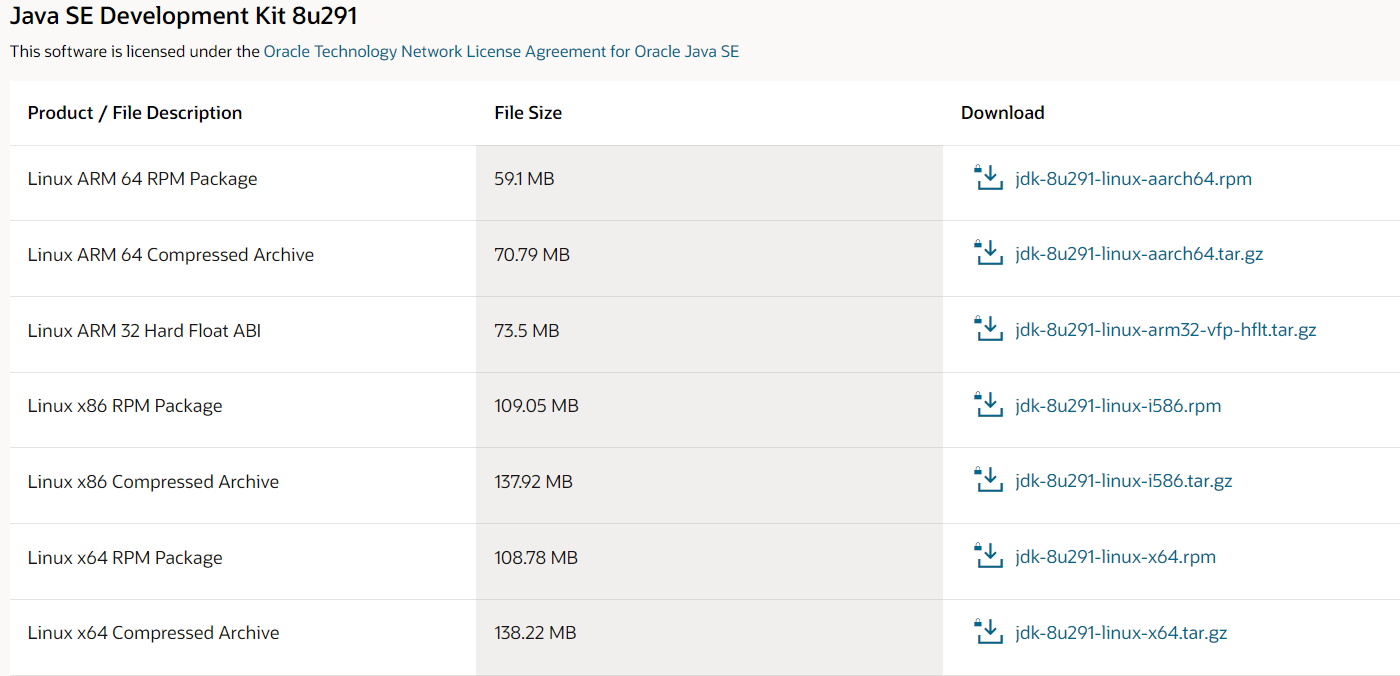1400x676 pixels.
Task: Select Linux x86 RPM Package description
Action: tap(125, 406)
